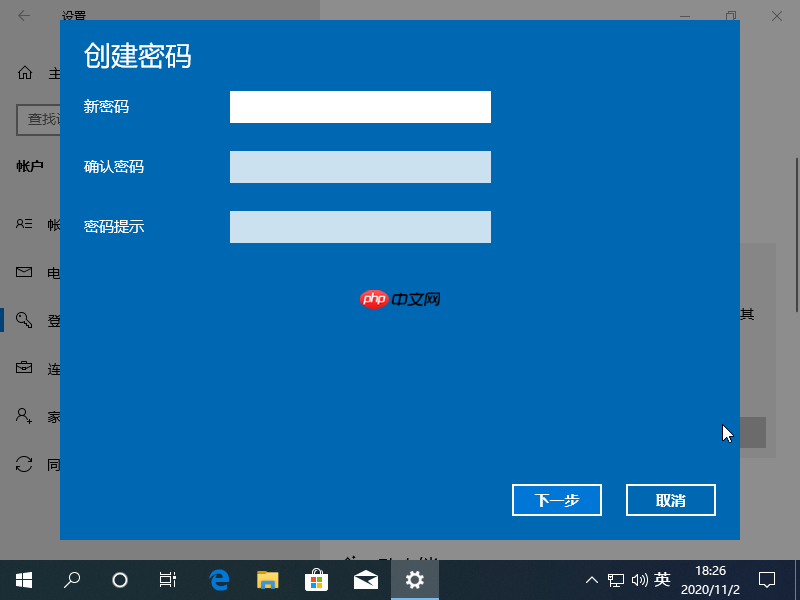Click the 下一步 button
The image size is (800, 600).
point(556,500)
